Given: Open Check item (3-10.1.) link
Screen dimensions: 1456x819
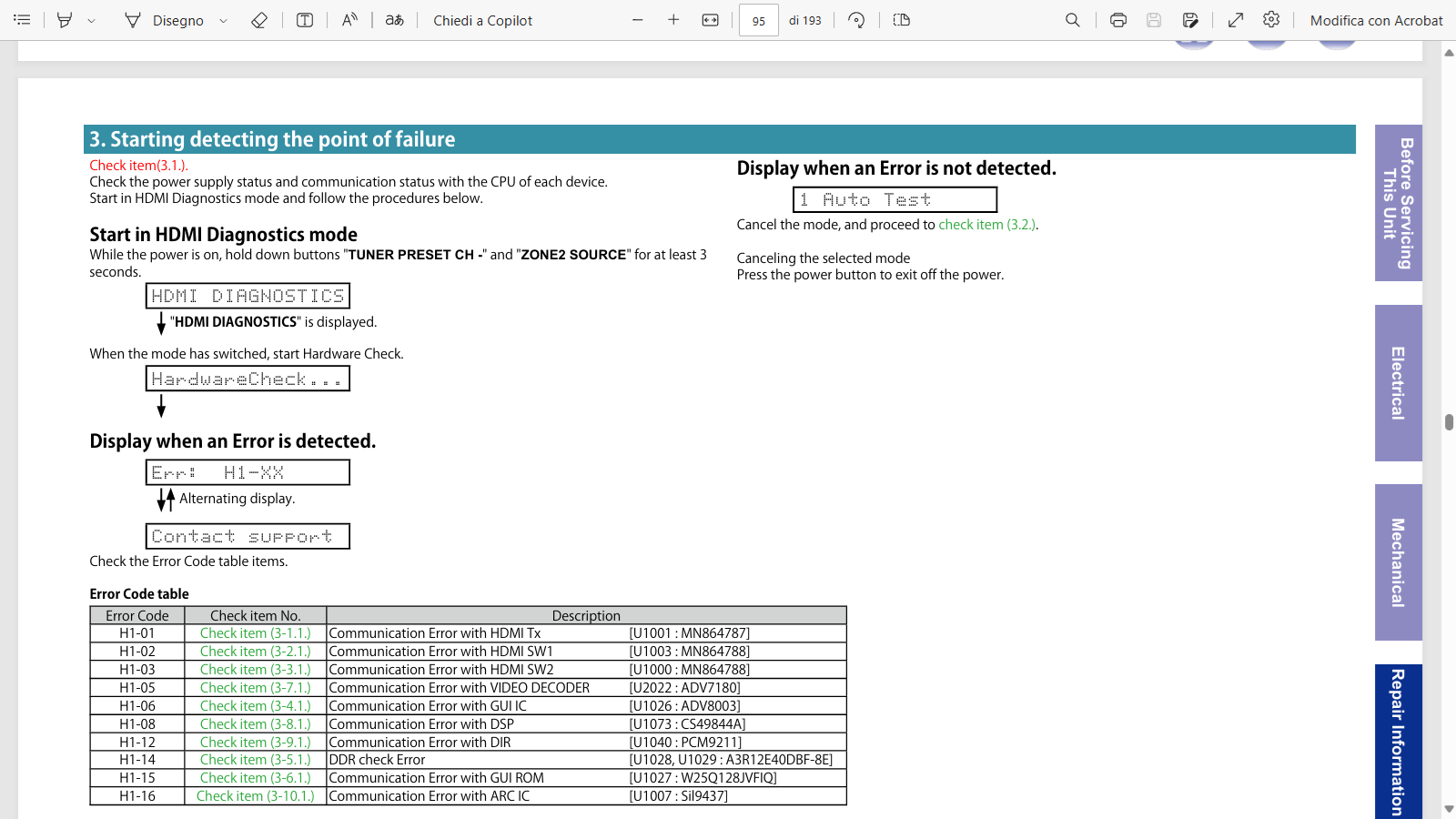Looking at the screenshot, I should [256, 796].
